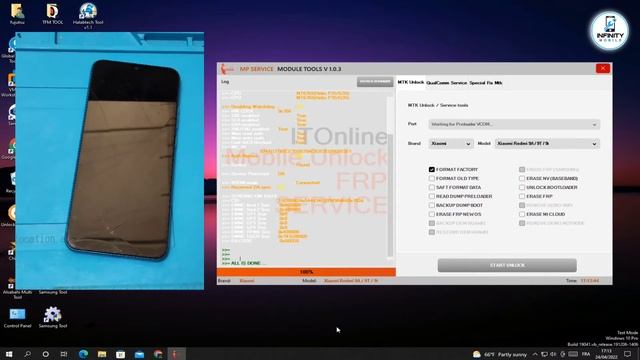The image size is (640, 360).
Task: Open the network icon in the system tray
Action: (x=544, y=354)
